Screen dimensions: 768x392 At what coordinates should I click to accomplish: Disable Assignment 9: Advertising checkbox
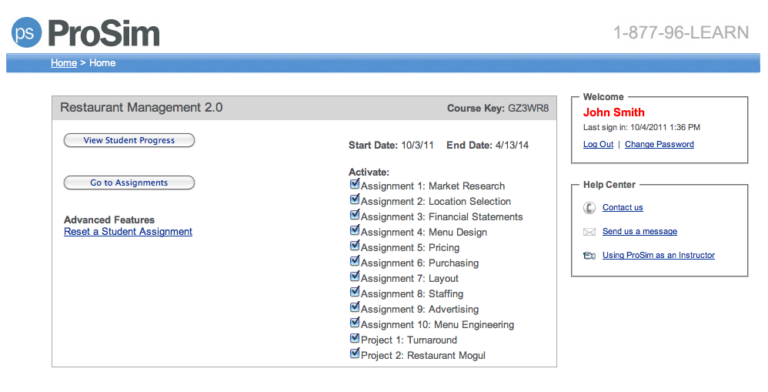point(355,308)
